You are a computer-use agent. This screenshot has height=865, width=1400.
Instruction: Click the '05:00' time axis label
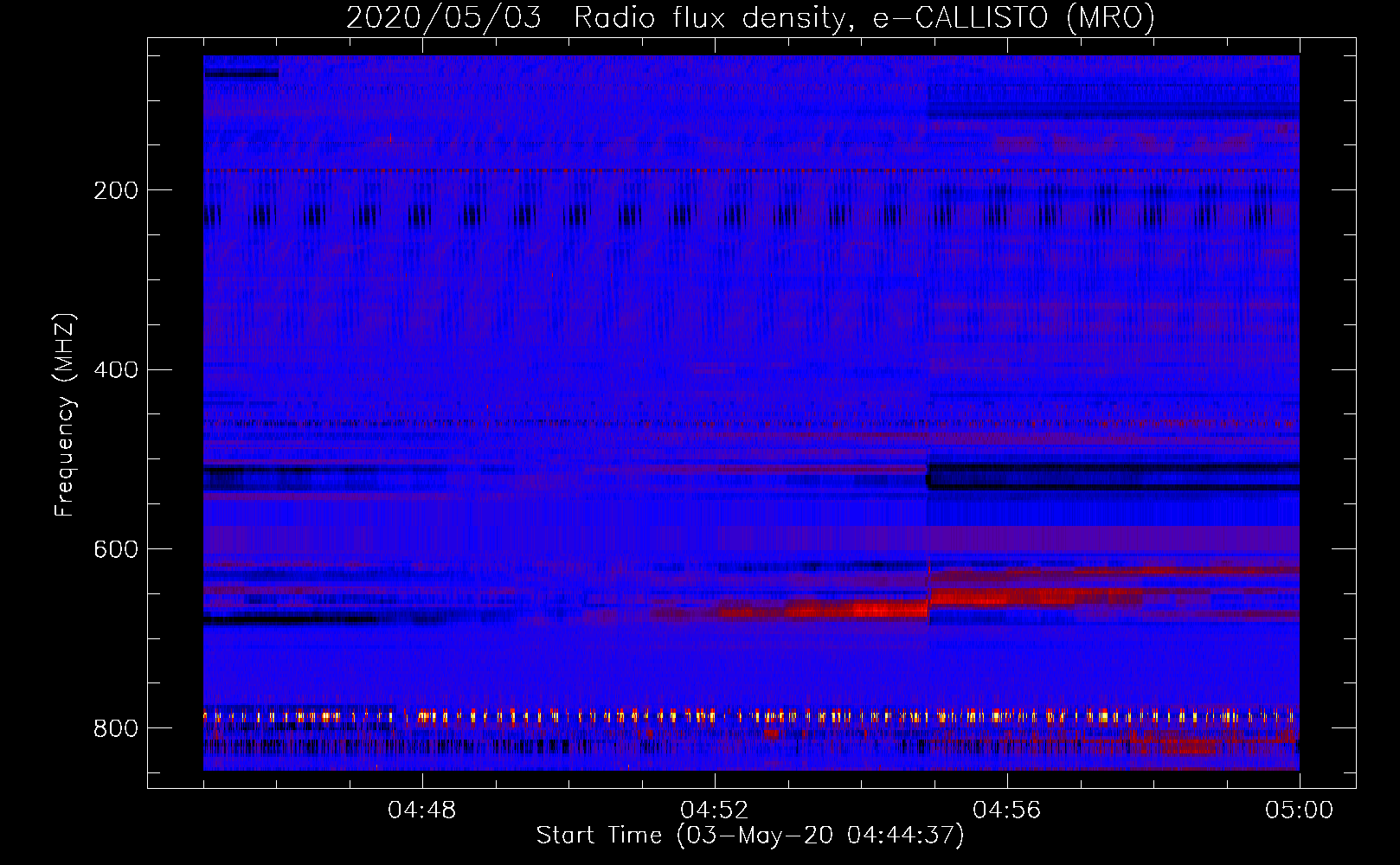(x=1300, y=811)
